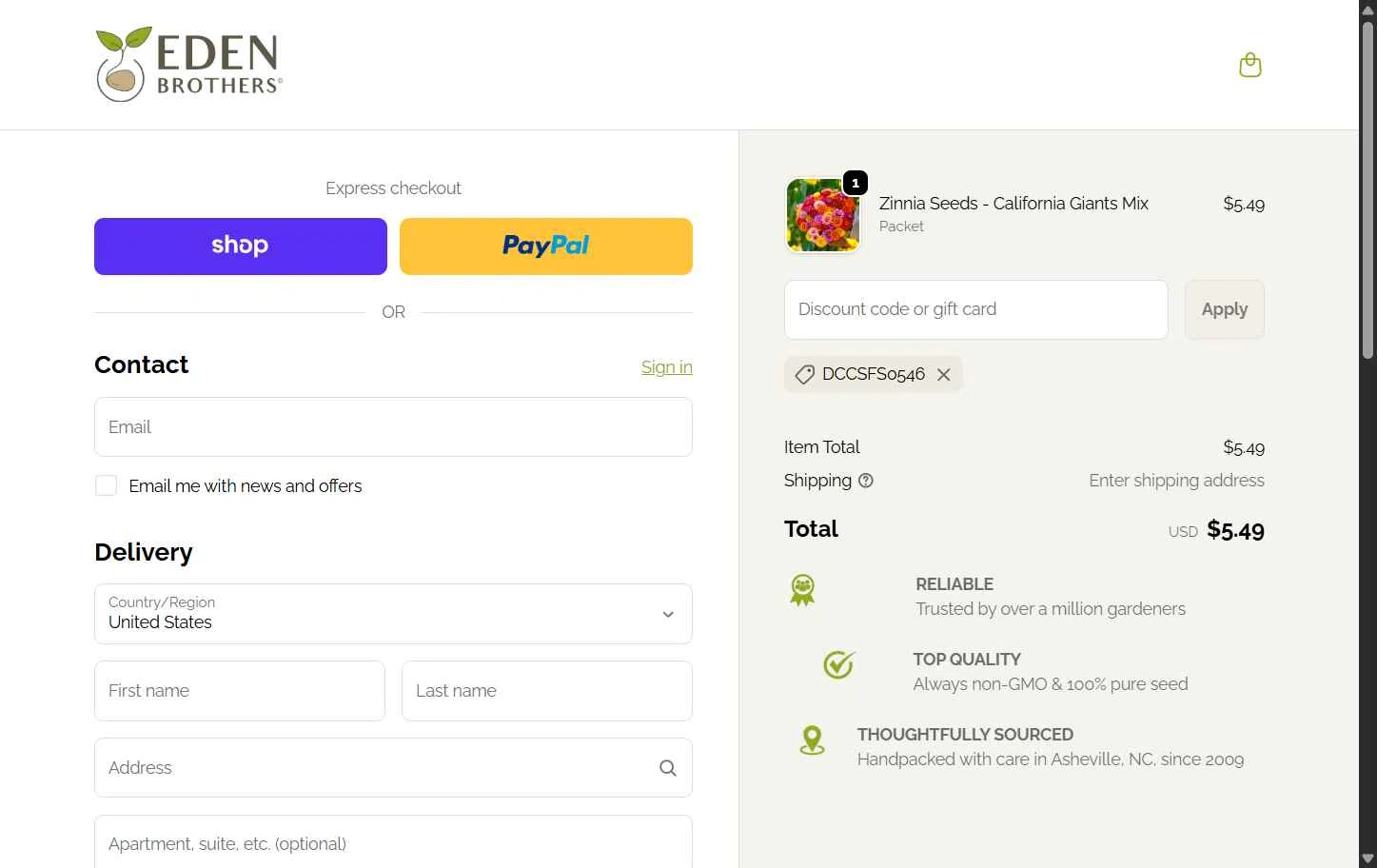The height and width of the screenshot is (868, 1377).
Task: Click the page vertical scrollbar thumb
Action: pyautogui.click(x=1367, y=189)
